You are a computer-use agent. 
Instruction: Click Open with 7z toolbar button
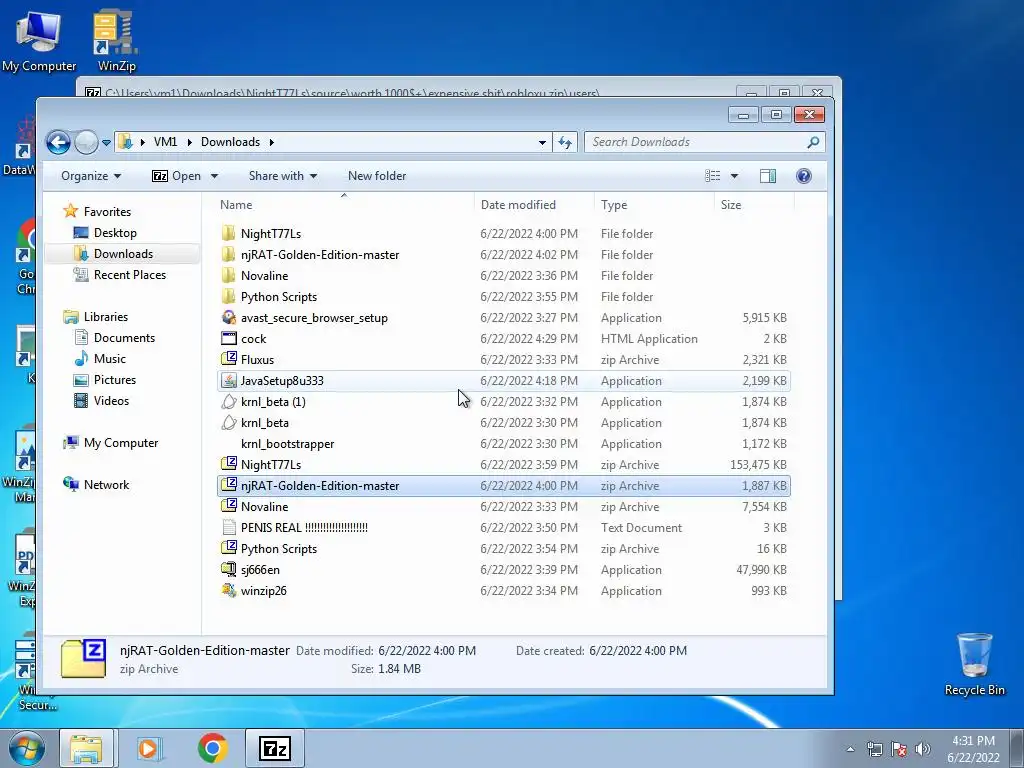(x=176, y=176)
